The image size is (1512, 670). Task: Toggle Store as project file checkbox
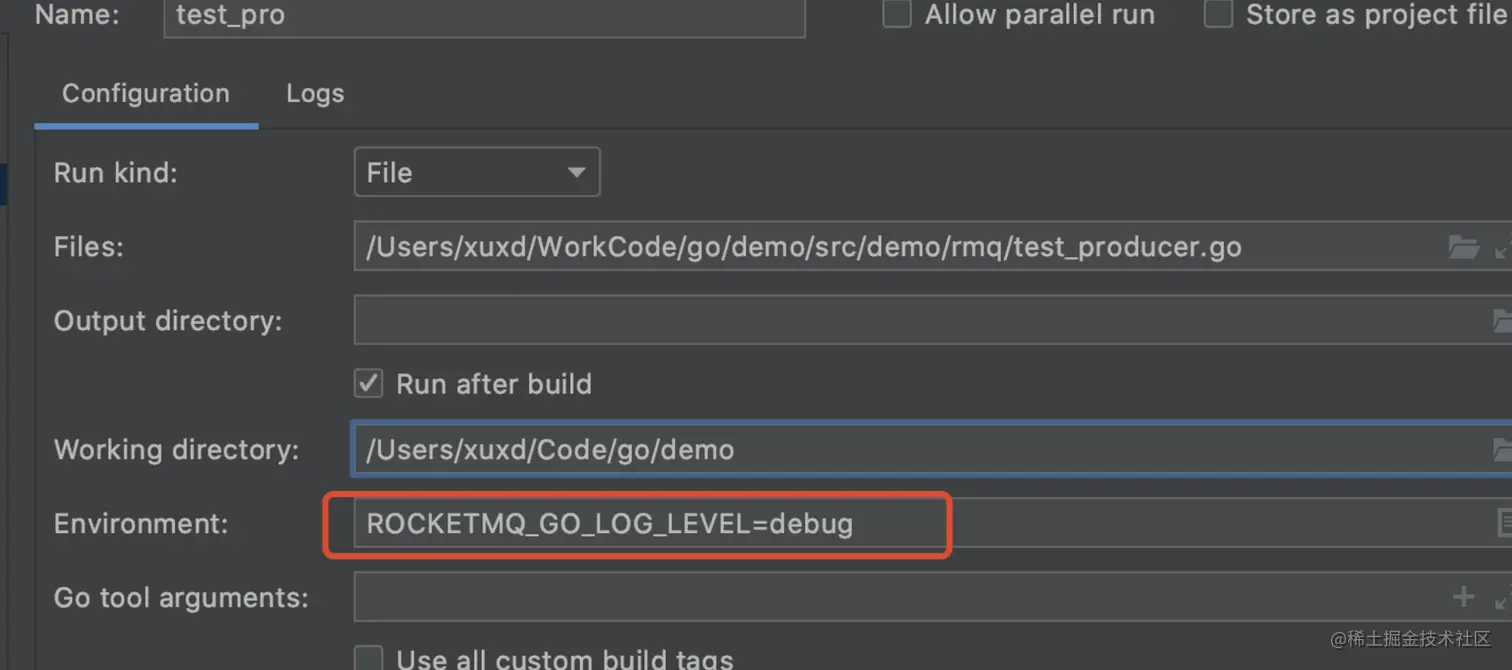click(x=1218, y=15)
